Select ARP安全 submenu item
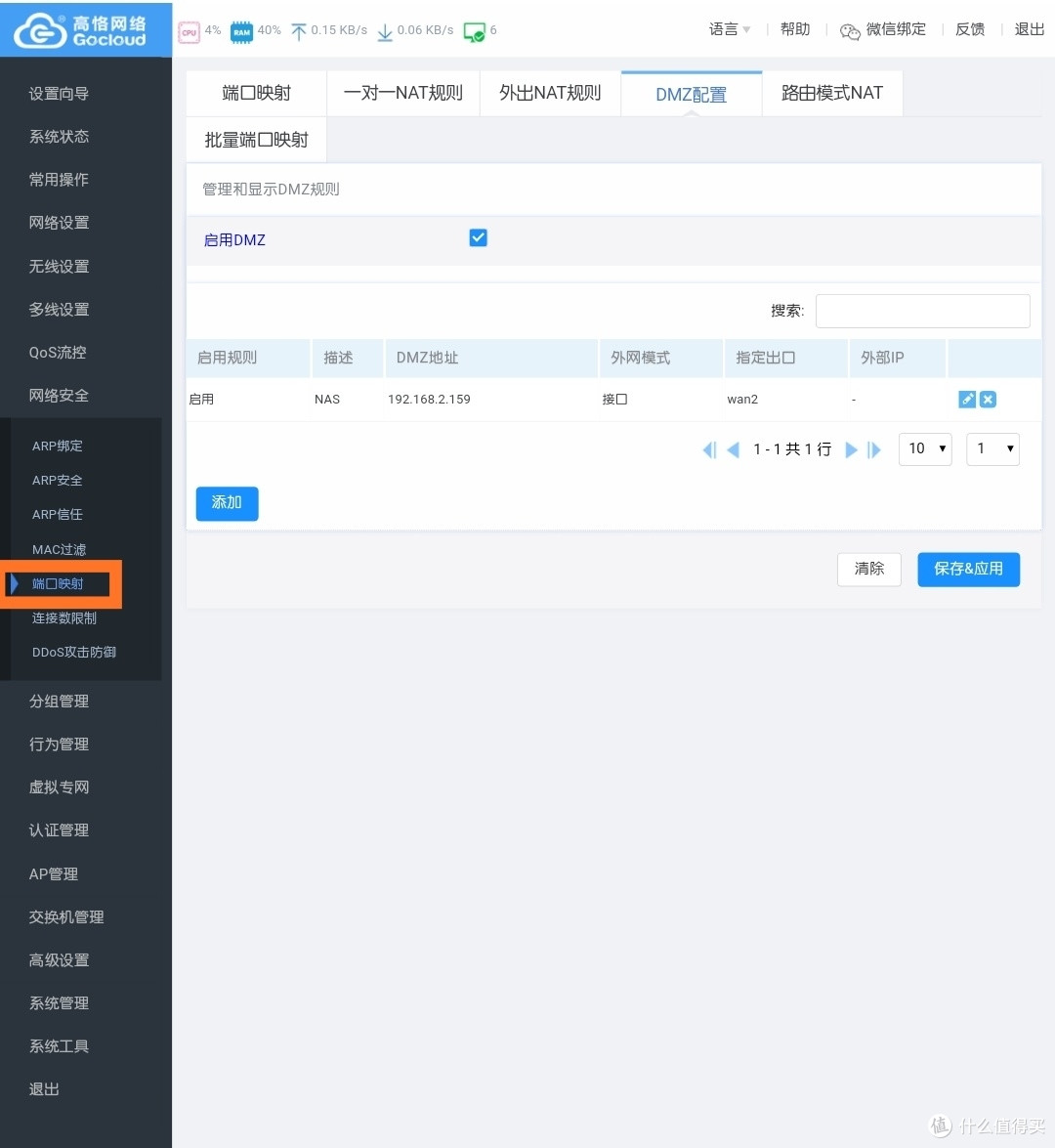 (x=57, y=481)
